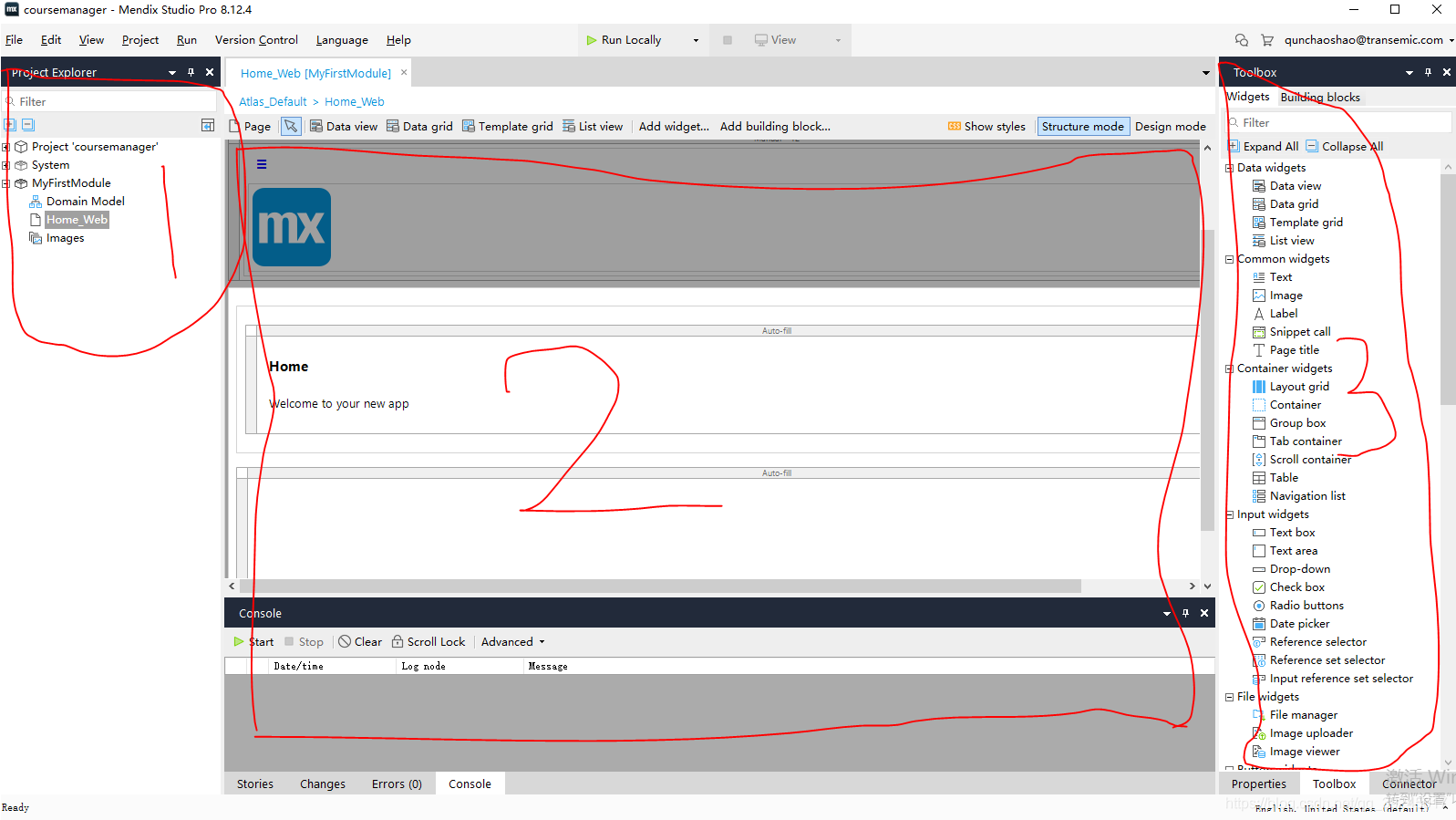Switch to the Errors (0) tab
Viewport: 1456px width, 820px height.
tap(397, 784)
